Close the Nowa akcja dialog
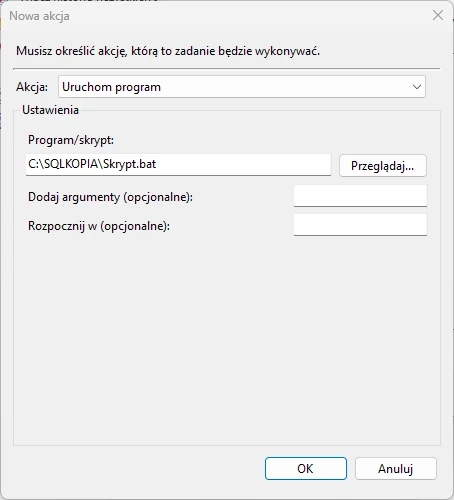This screenshot has width=454, height=500. click(438, 15)
